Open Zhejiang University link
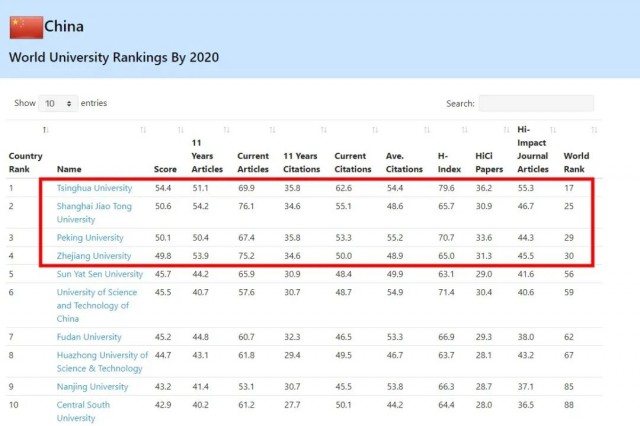 point(94,256)
